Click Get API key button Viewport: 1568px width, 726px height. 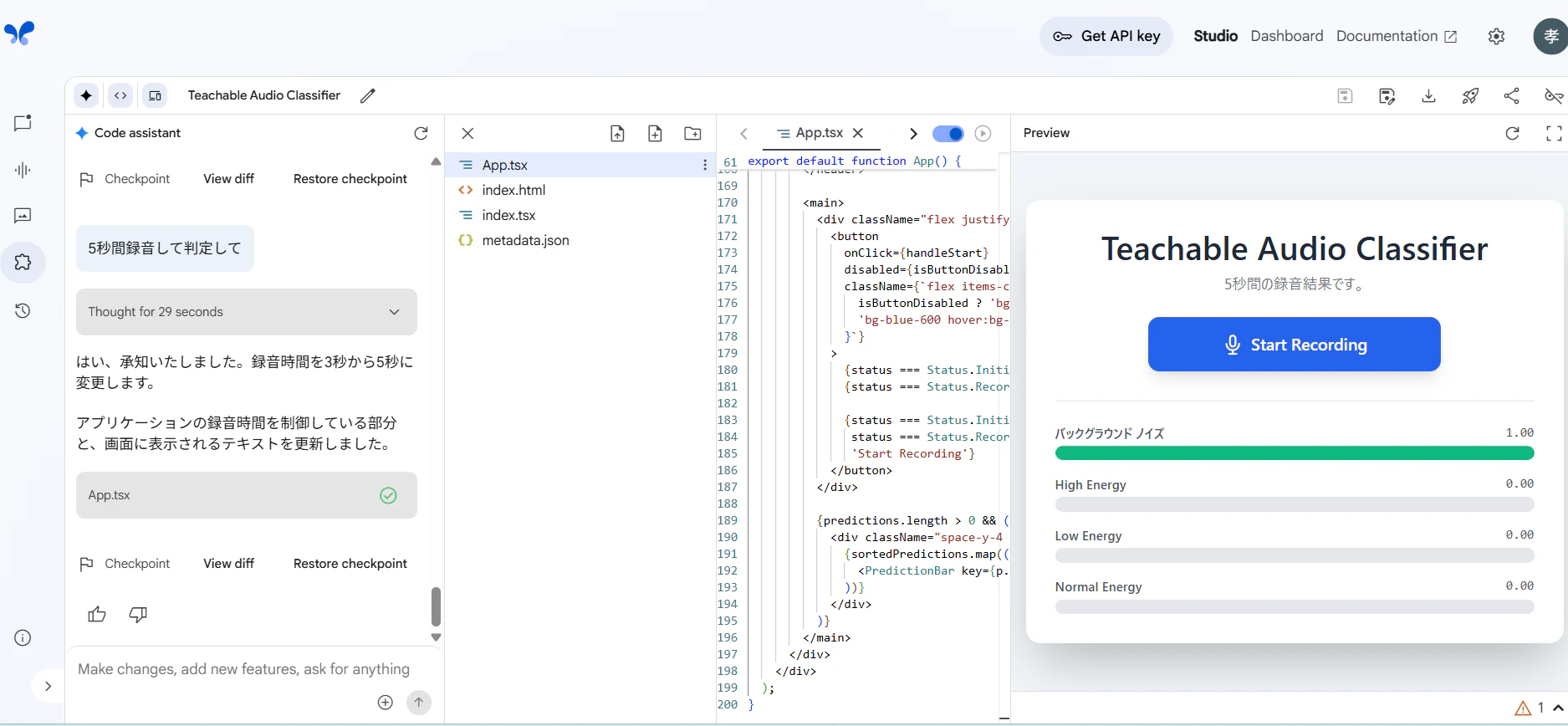point(1106,36)
